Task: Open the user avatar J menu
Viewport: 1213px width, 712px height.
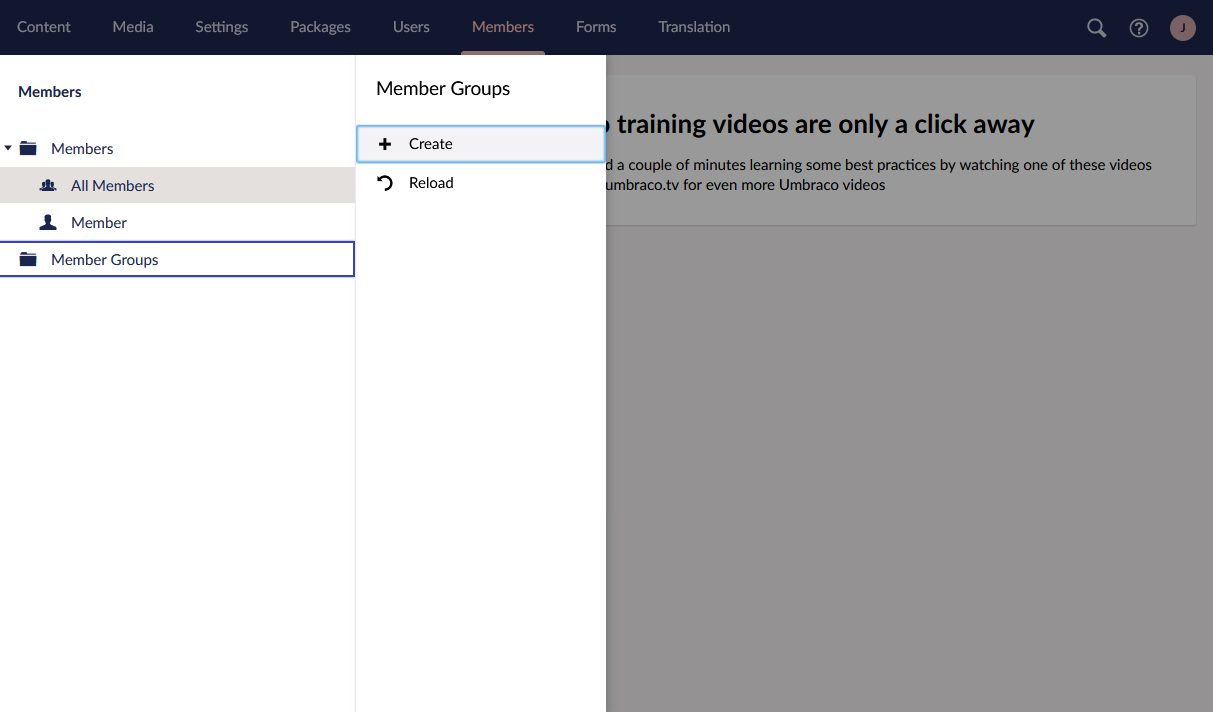Action: 1183,28
